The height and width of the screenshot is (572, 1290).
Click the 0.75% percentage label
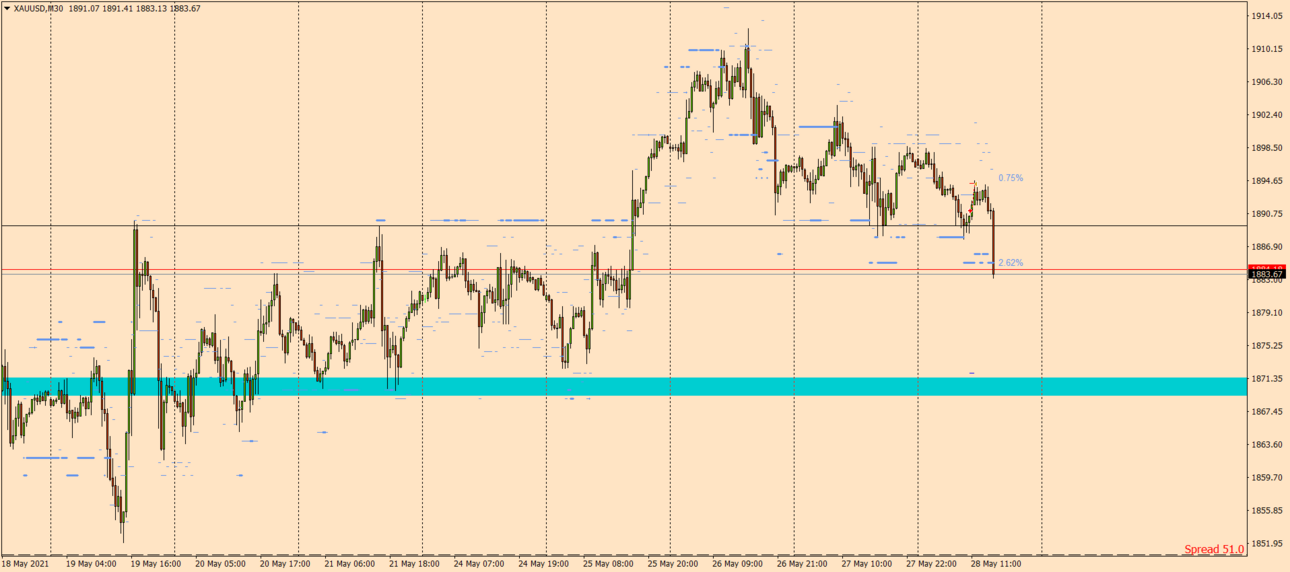pyautogui.click(x=1010, y=178)
